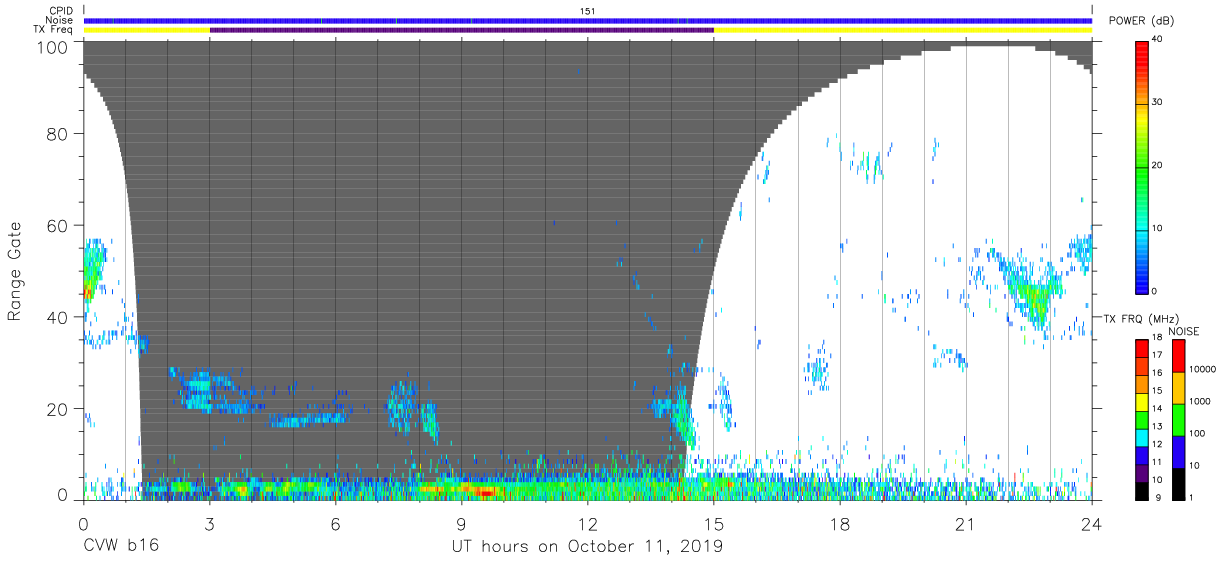Click the "Range Gate" axis label
This screenshot has width=1228, height=567.
tap(16, 271)
